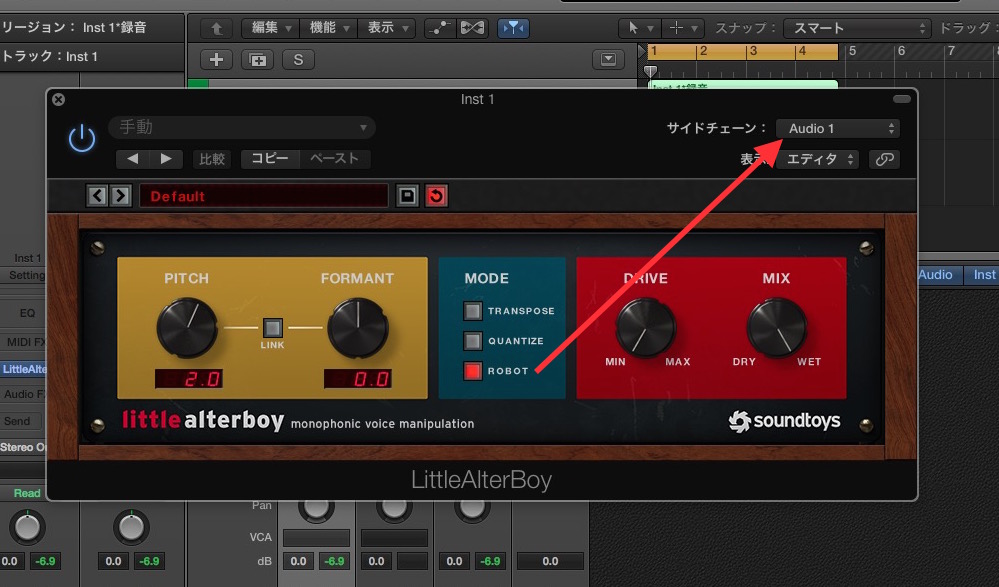
Task: Click the LittleAlterBoy insert slot in mixer
Action: pos(24,369)
